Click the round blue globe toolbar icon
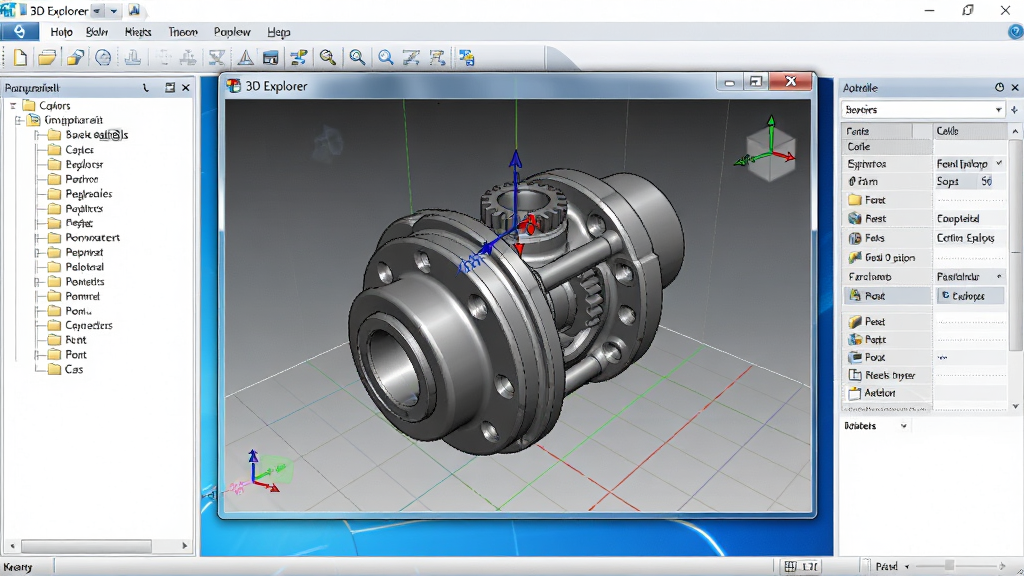The height and width of the screenshot is (576, 1024). pos(103,57)
